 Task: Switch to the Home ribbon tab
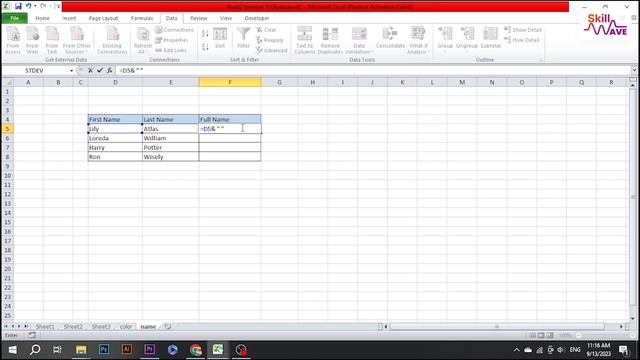(x=42, y=18)
